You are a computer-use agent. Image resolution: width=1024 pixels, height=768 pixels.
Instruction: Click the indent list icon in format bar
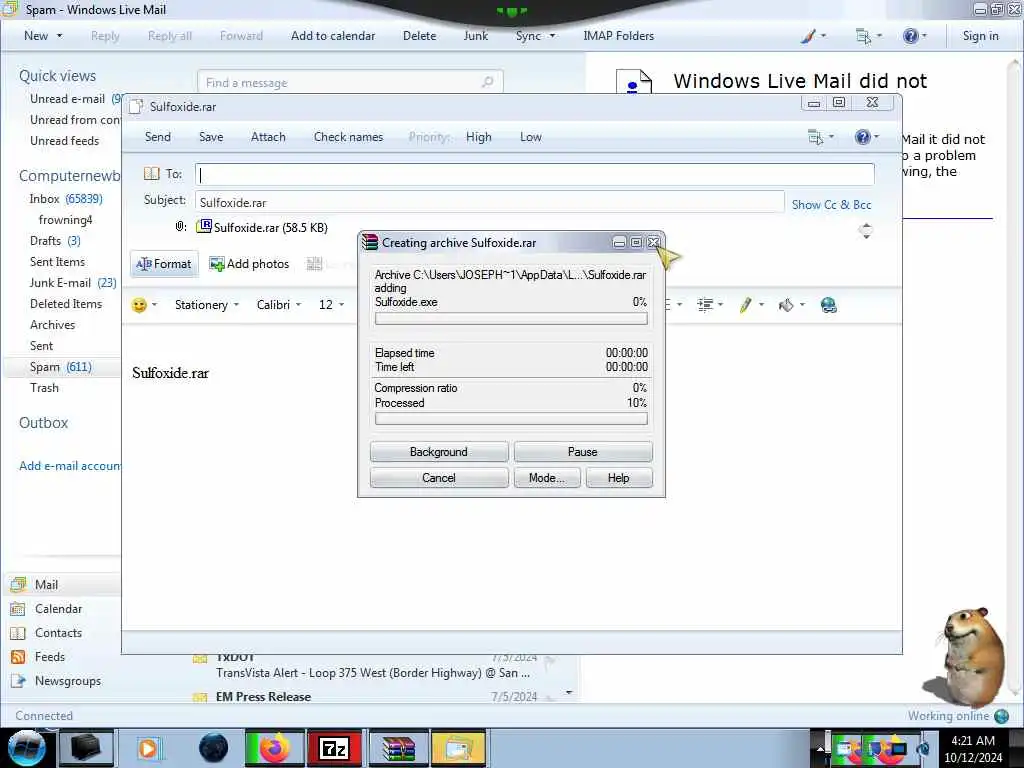(705, 305)
